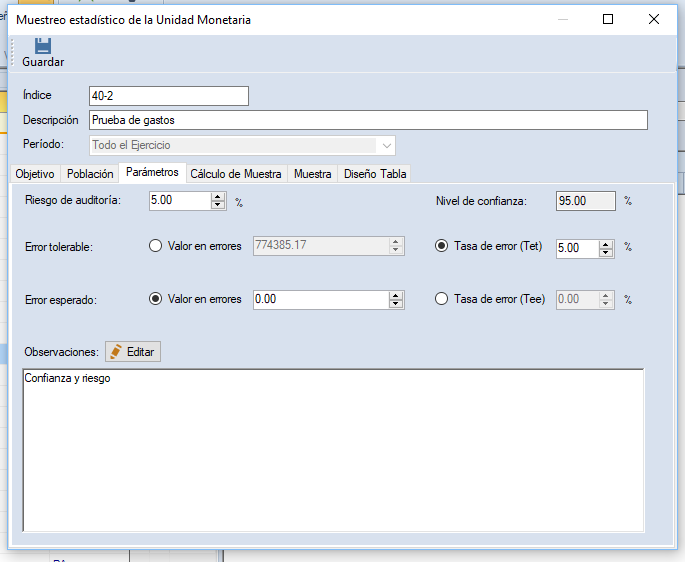This screenshot has width=685, height=562.
Task: Select Tasa de error (Tet) option
Action: click(442, 246)
